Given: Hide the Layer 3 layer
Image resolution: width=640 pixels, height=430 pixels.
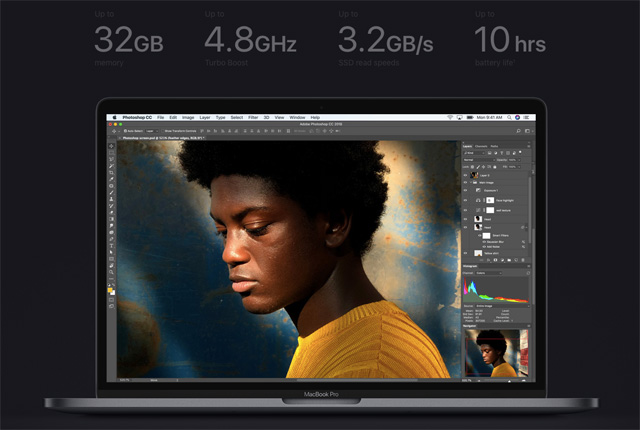Looking at the screenshot, I should 465,175.
